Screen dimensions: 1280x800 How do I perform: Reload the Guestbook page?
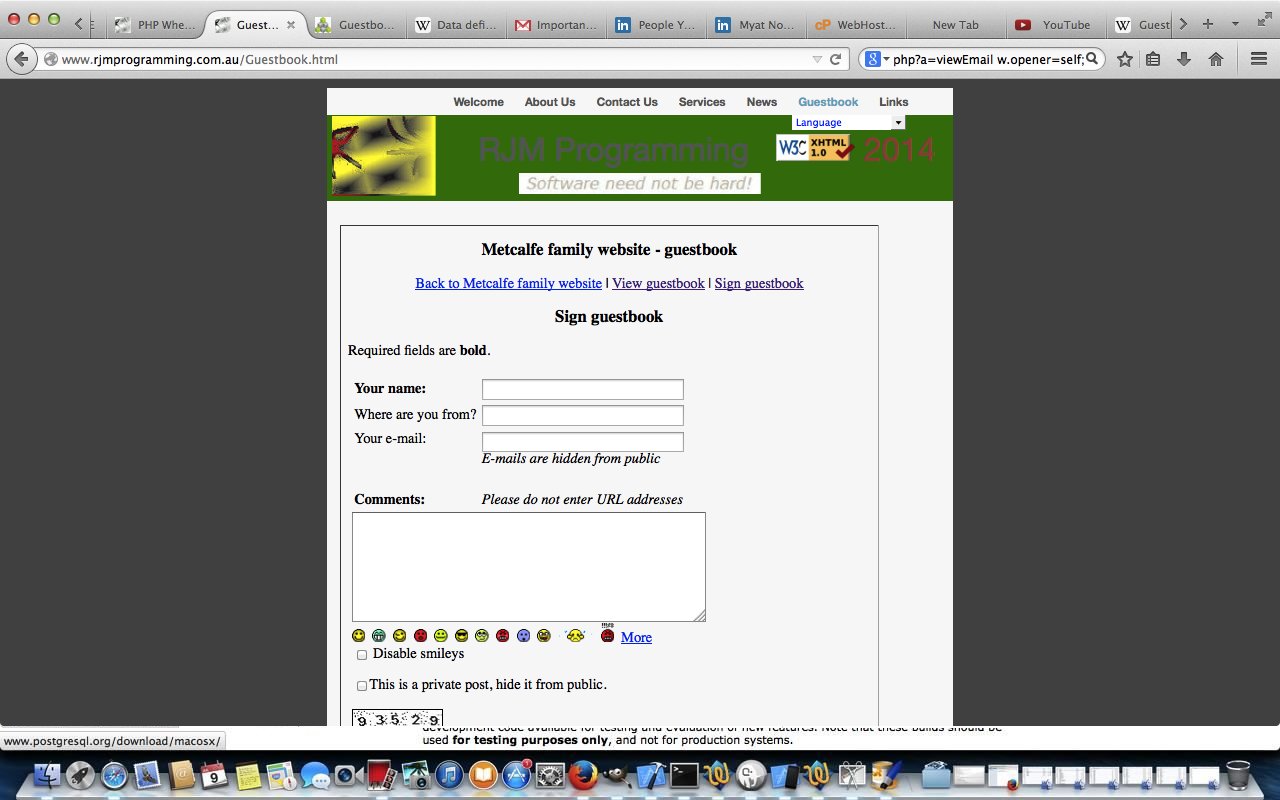click(835, 59)
